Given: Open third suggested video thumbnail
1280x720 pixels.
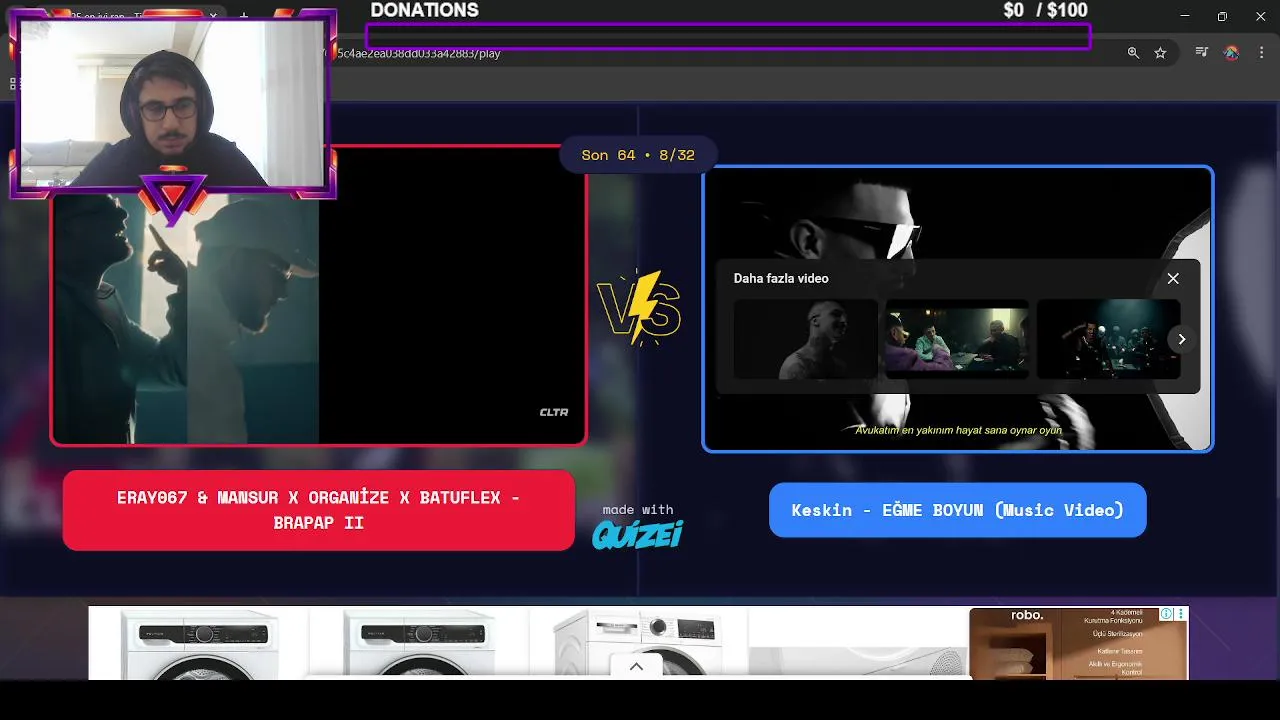Looking at the screenshot, I should [x=1108, y=339].
